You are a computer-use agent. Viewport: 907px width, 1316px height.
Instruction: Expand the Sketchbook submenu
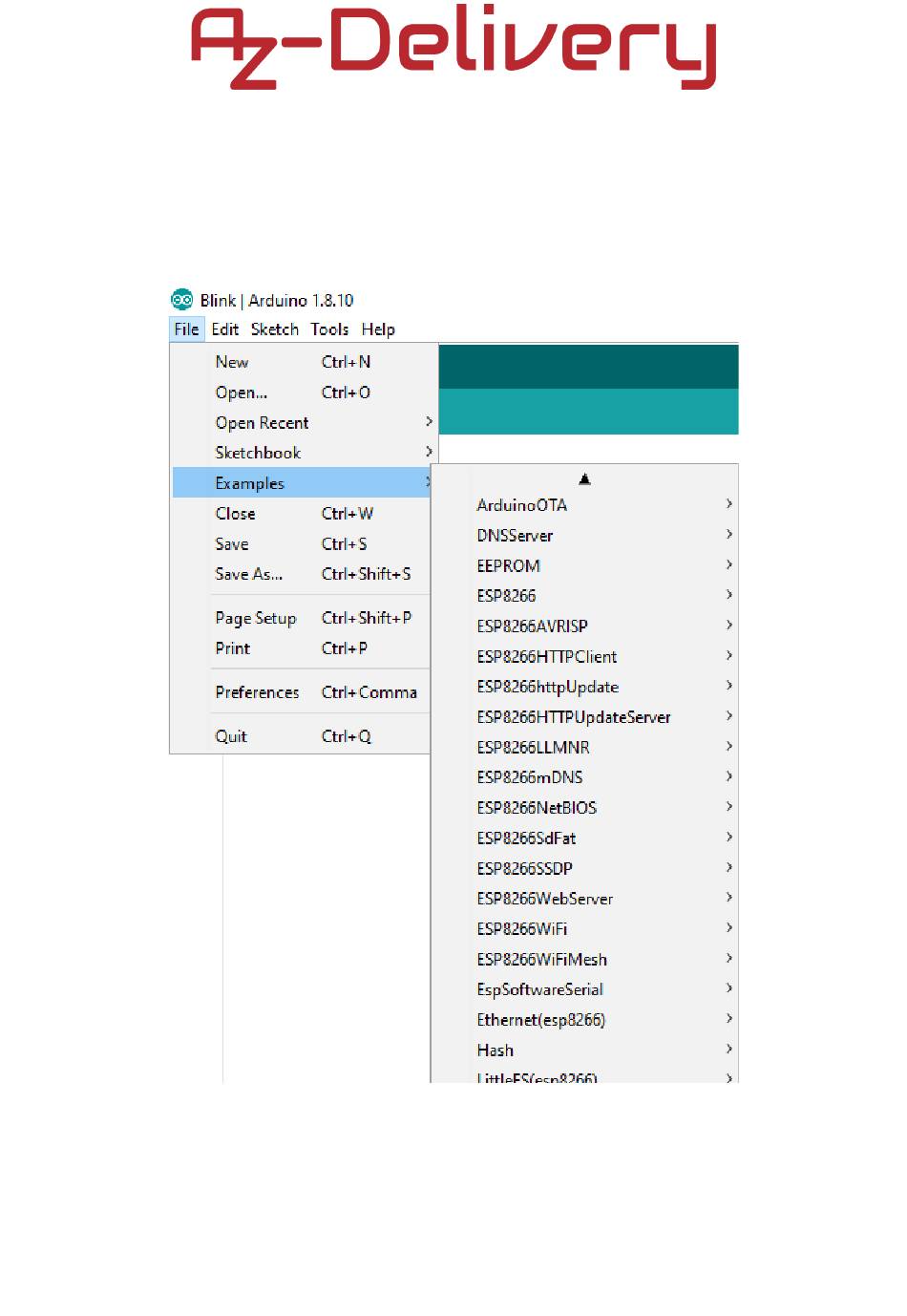(302, 453)
